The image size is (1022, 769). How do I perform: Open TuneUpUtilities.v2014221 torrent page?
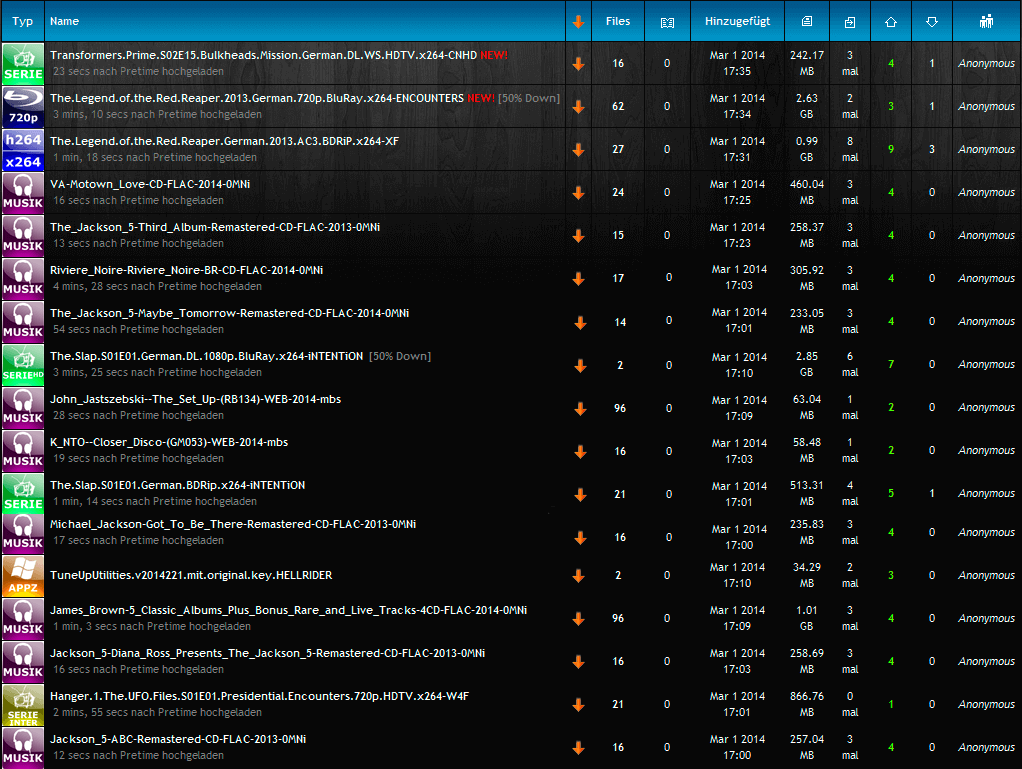click(191, 575)
